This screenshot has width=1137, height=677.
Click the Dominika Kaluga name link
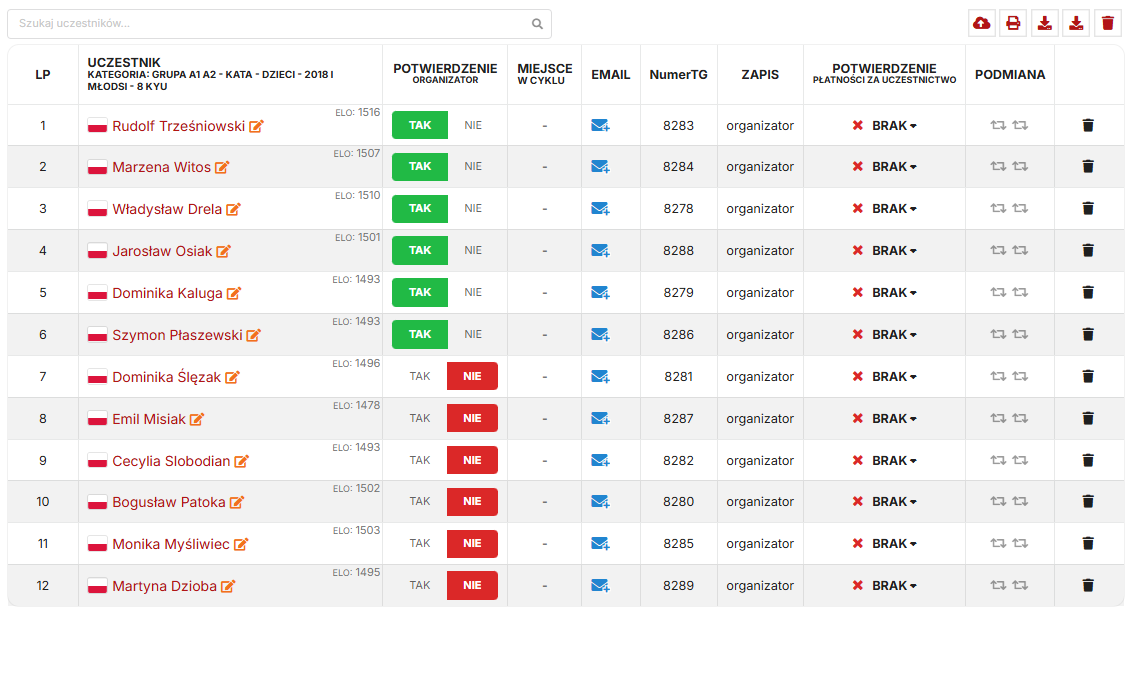click(x=168, y=294)
